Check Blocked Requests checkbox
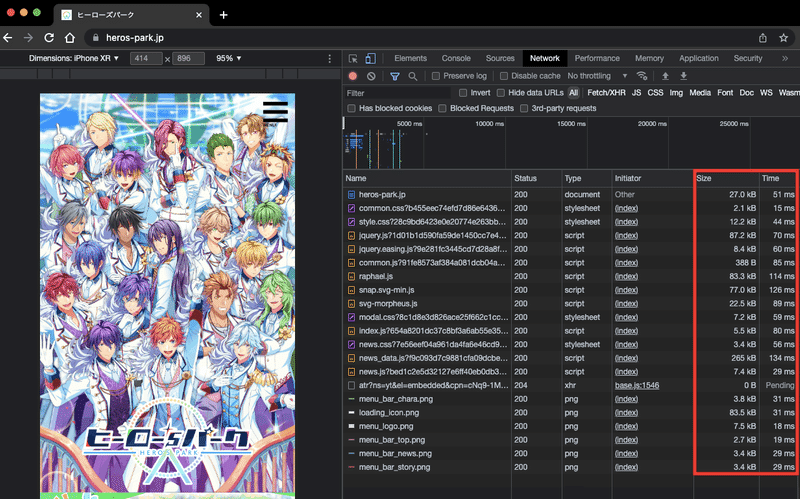Image resolution: width=800 pixels, height=499 pixels. point(442,108)
